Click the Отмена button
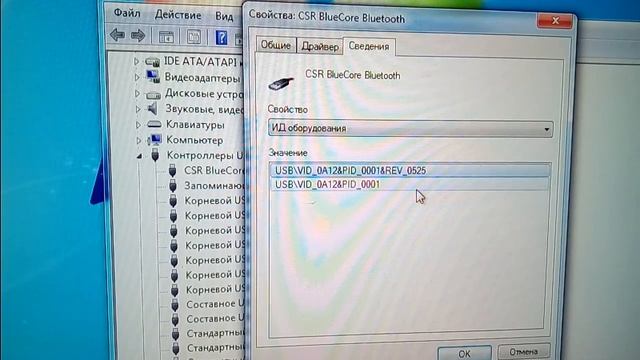 click(524, 351)
